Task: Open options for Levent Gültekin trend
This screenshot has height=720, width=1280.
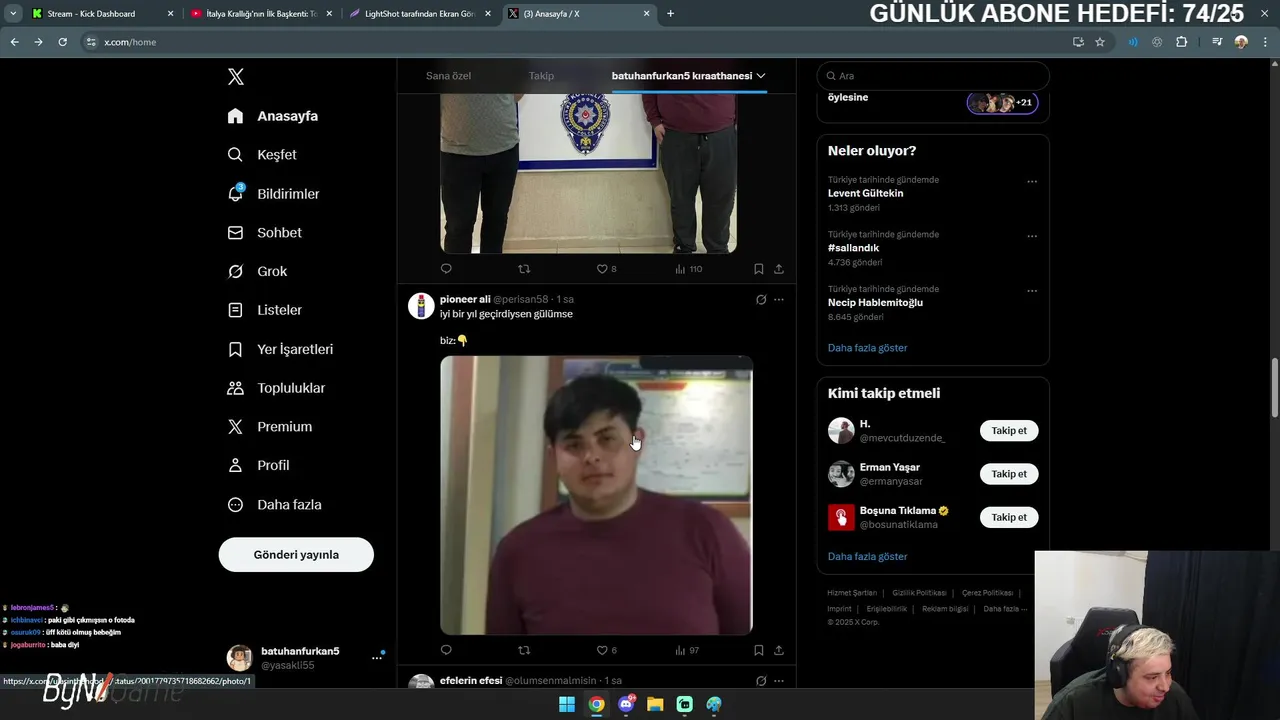Action: 1032,182
